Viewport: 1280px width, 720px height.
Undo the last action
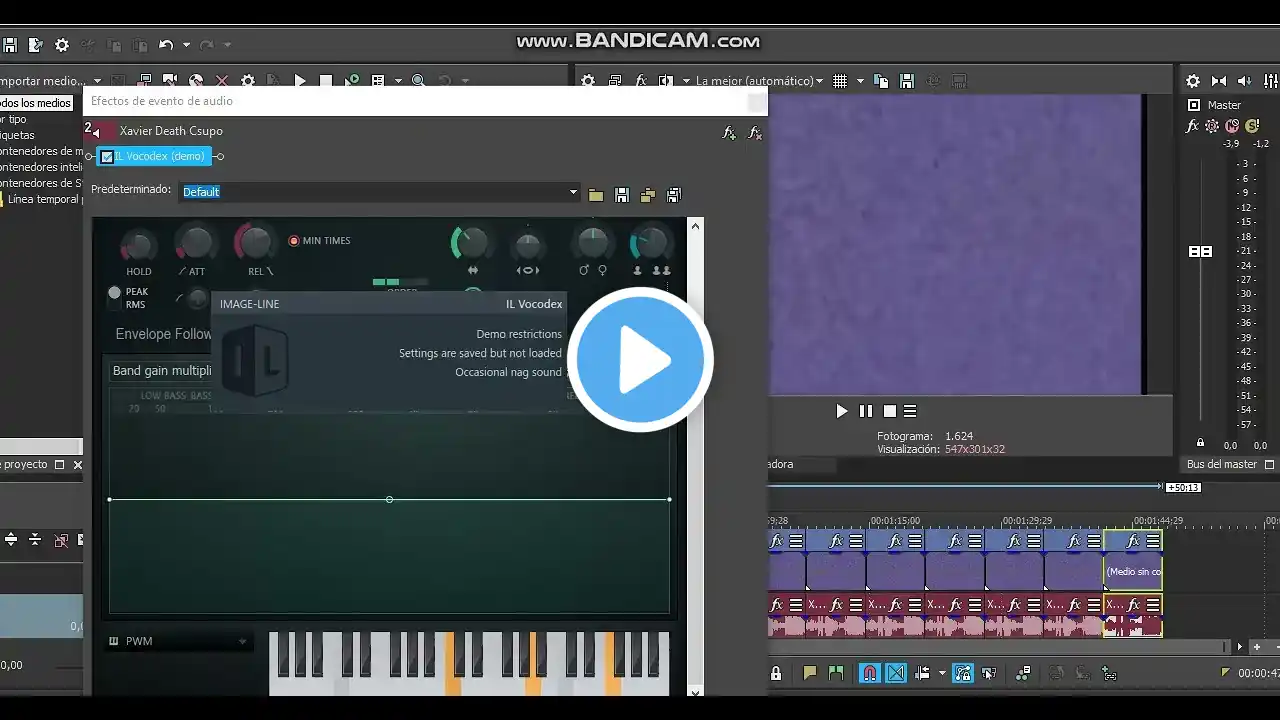click(x=166, y=45)
